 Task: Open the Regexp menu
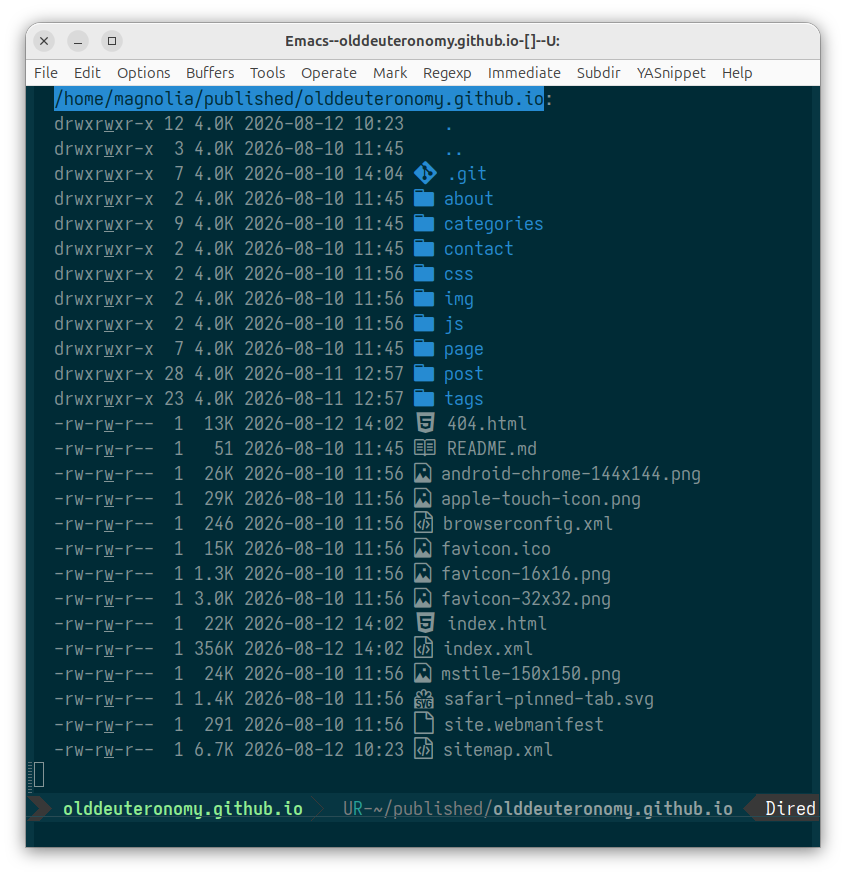[x=447, y=73]
